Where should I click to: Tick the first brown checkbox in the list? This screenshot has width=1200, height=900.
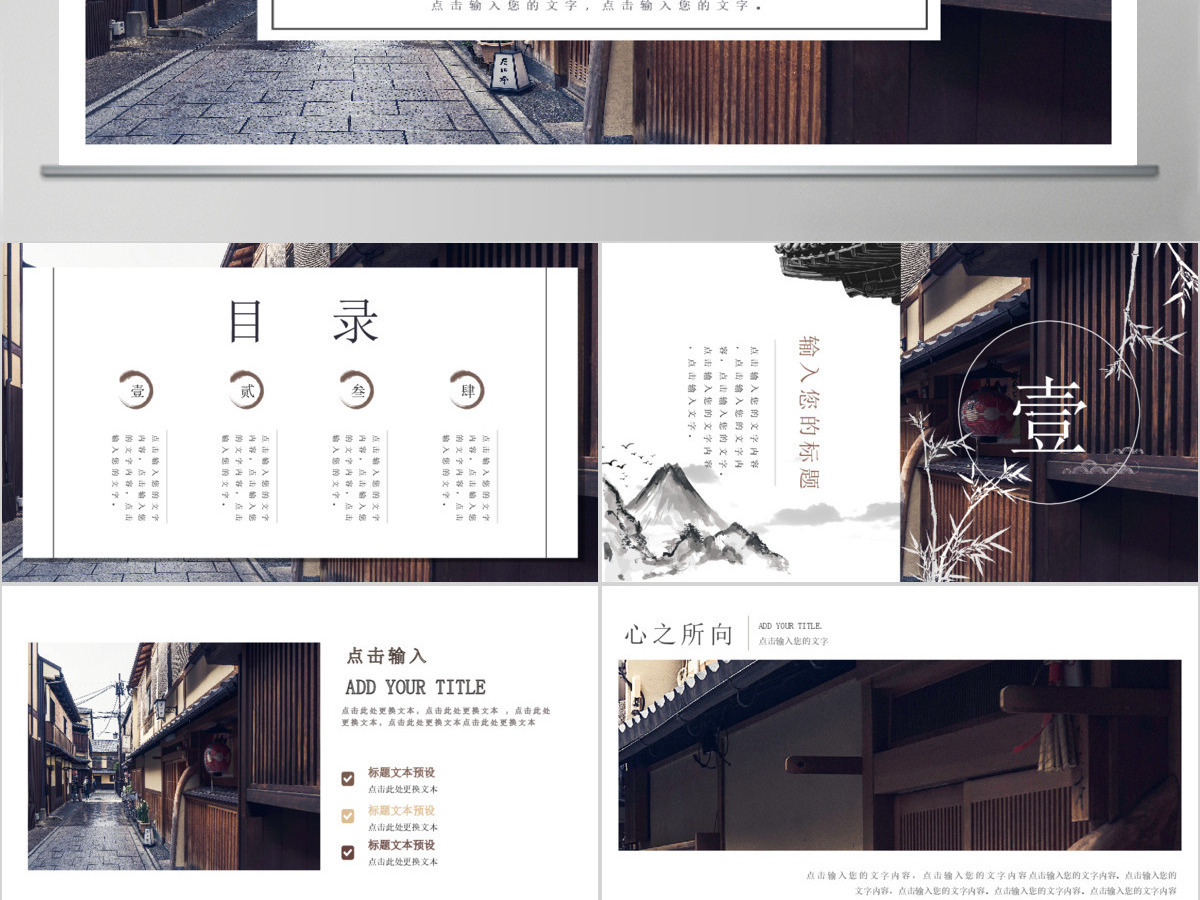click(x=348, y=779)
